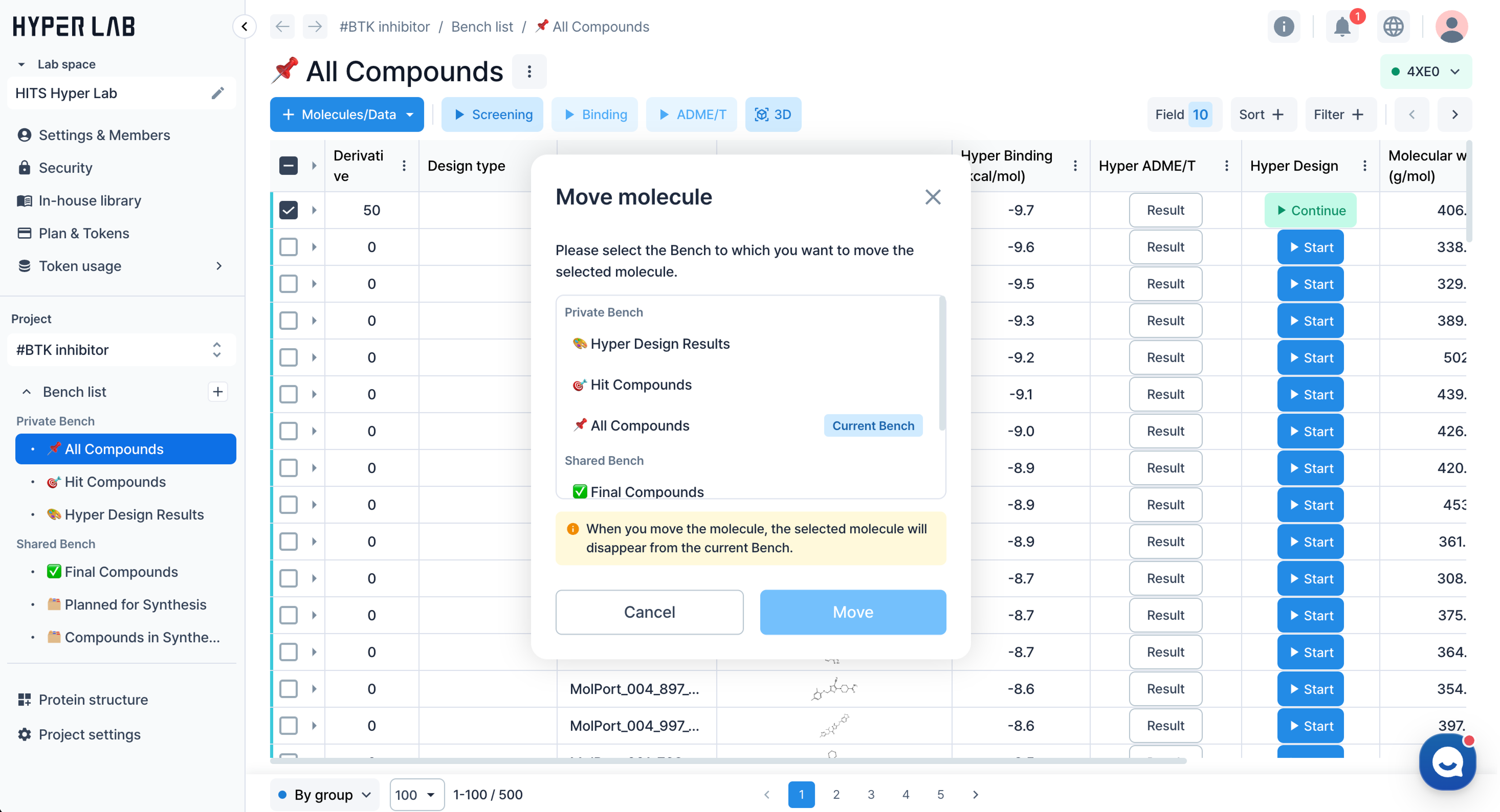Image resolution: width=1500 pixels, height=812 pixels.
Task: Check the row with binding score -9.6
Action: 289,247
